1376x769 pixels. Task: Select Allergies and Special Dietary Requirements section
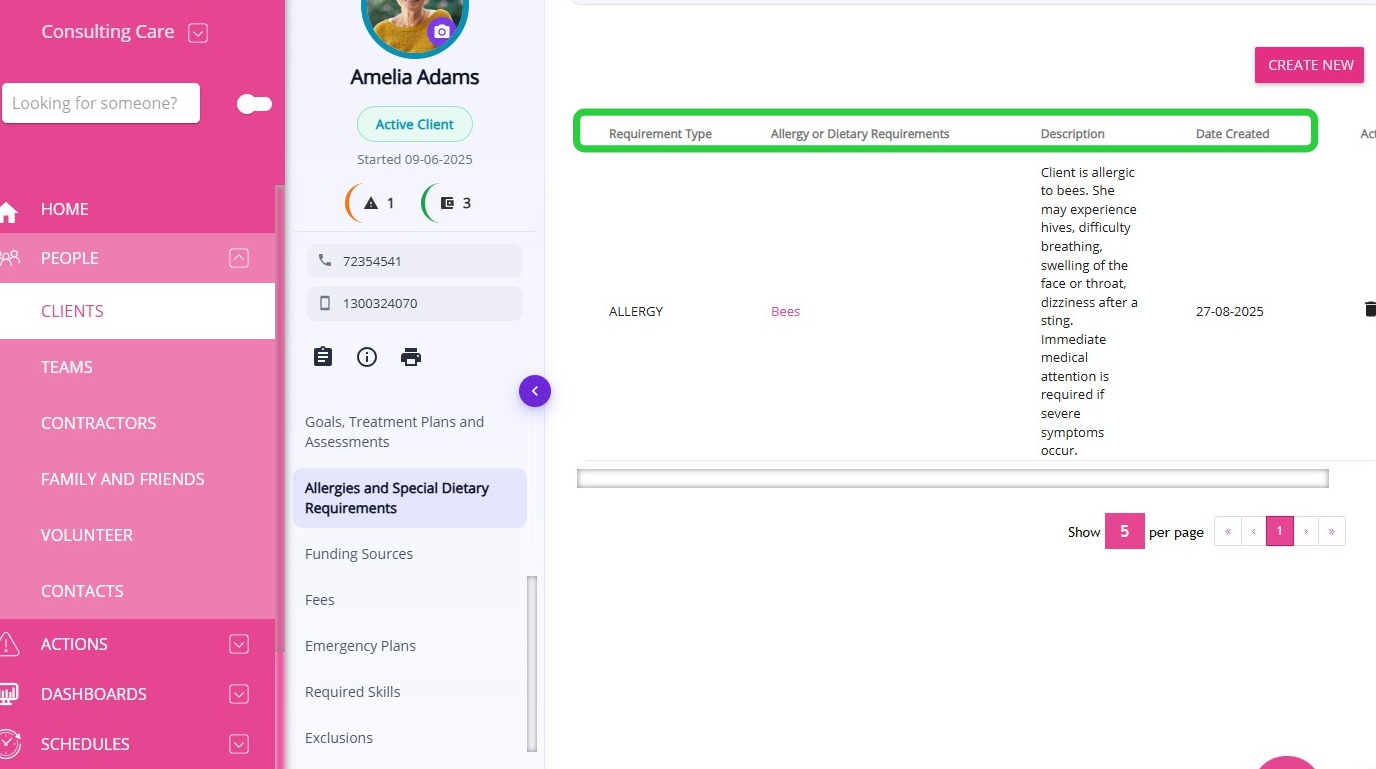(x=410, y=498)
